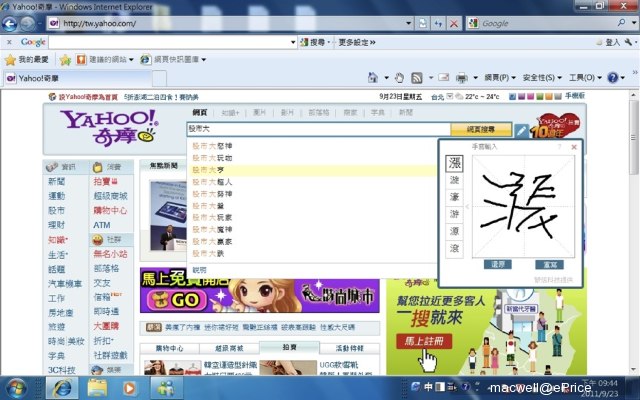Click in the Yahoo search input field

318,129
